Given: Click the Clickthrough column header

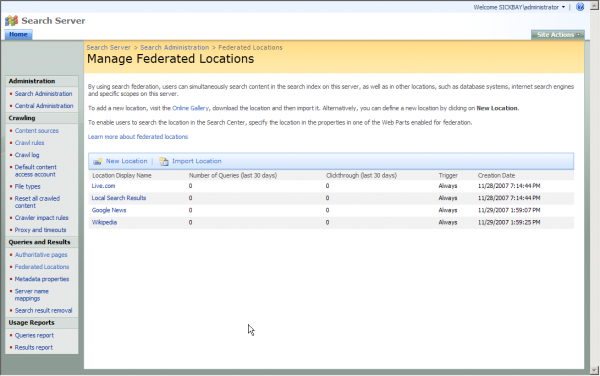Looking at the screenshot, I should click(361, 176).
